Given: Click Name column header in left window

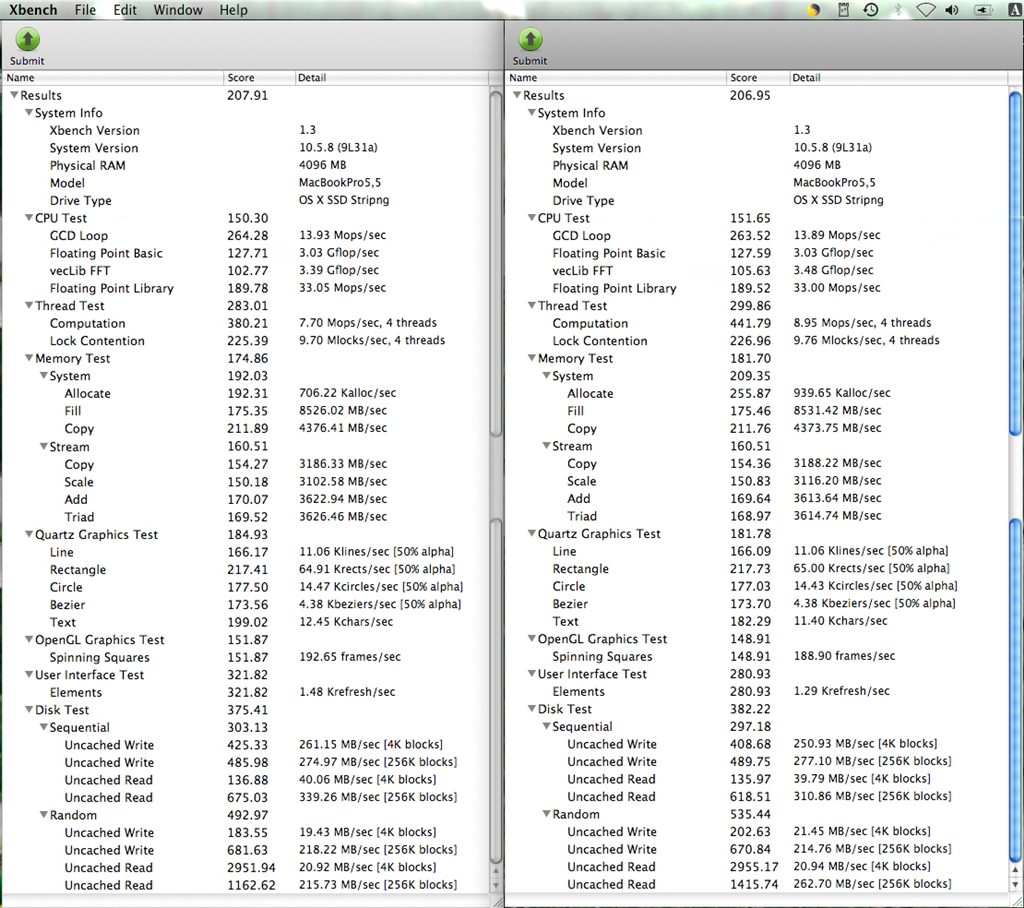Looking at the screenshot, I should pos(114,77).
